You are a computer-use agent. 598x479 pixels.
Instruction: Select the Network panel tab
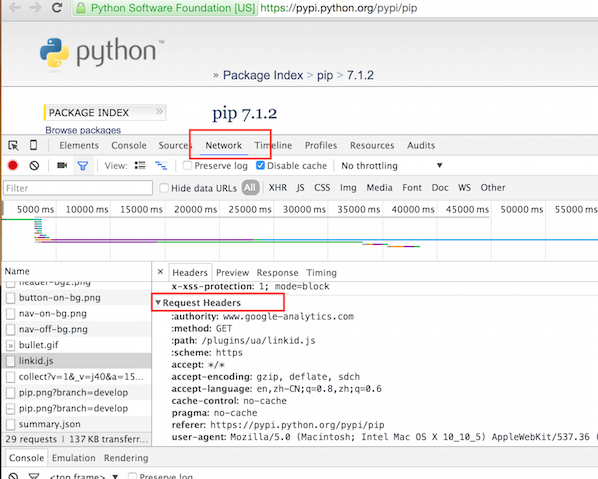(x=223, y=145)
